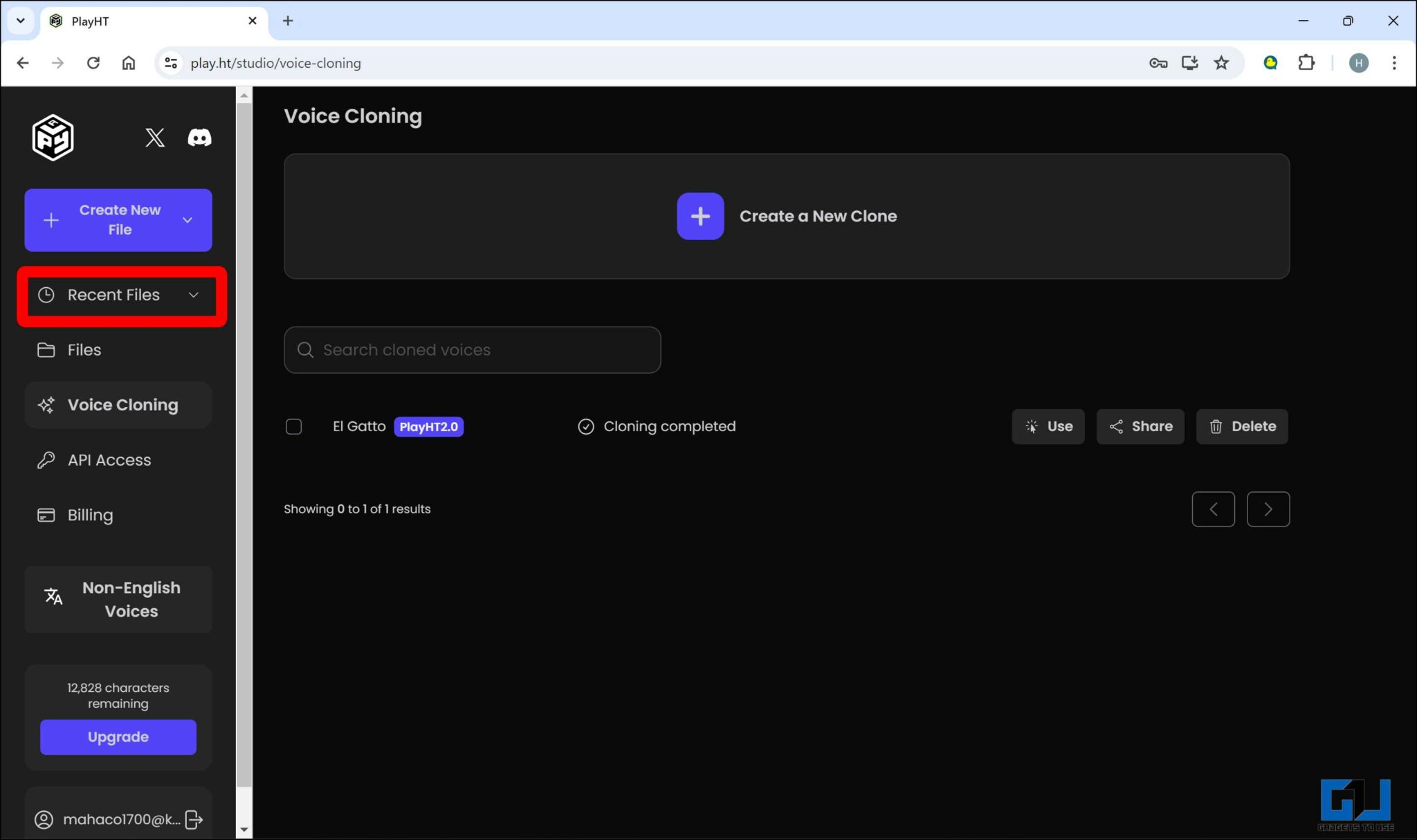
Task: Click the Upgrade button
Action: [x=118, y=737]
